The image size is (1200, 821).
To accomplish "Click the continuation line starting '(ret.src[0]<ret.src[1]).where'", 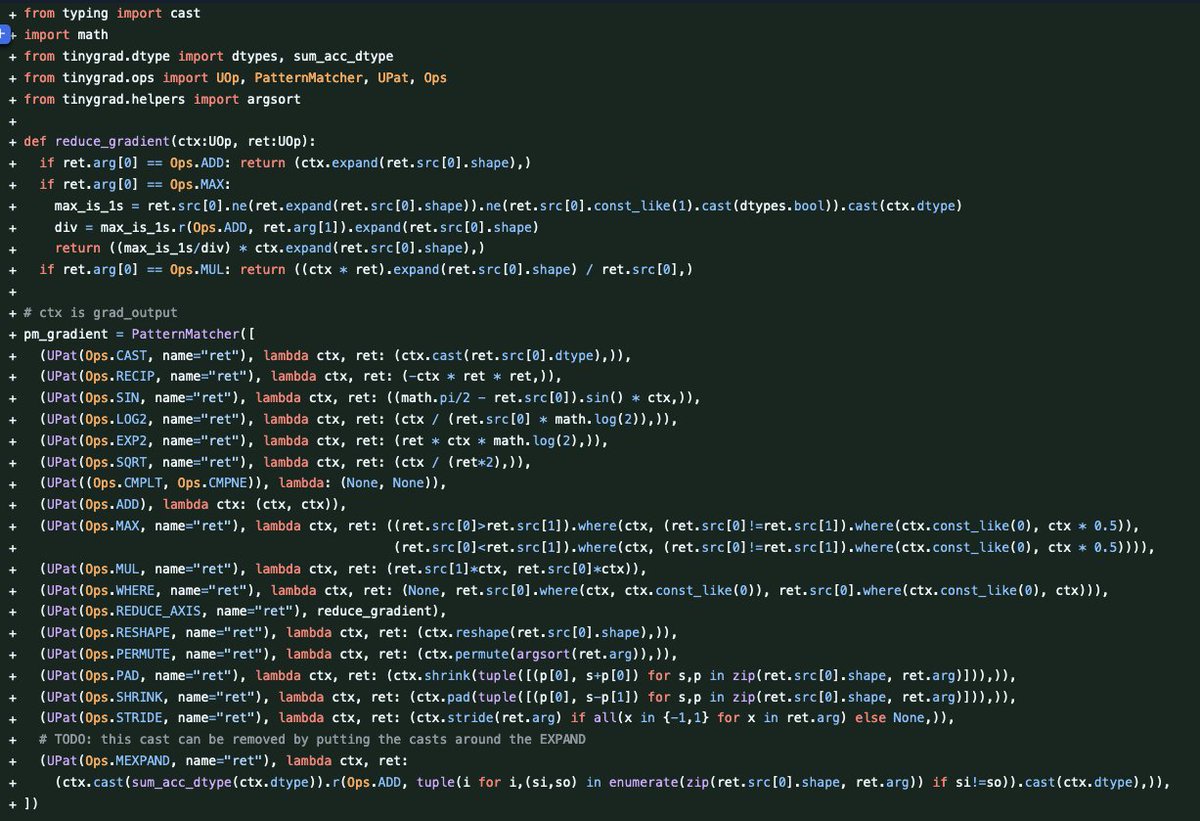I will pyautogui.click(x=775, y=547).
